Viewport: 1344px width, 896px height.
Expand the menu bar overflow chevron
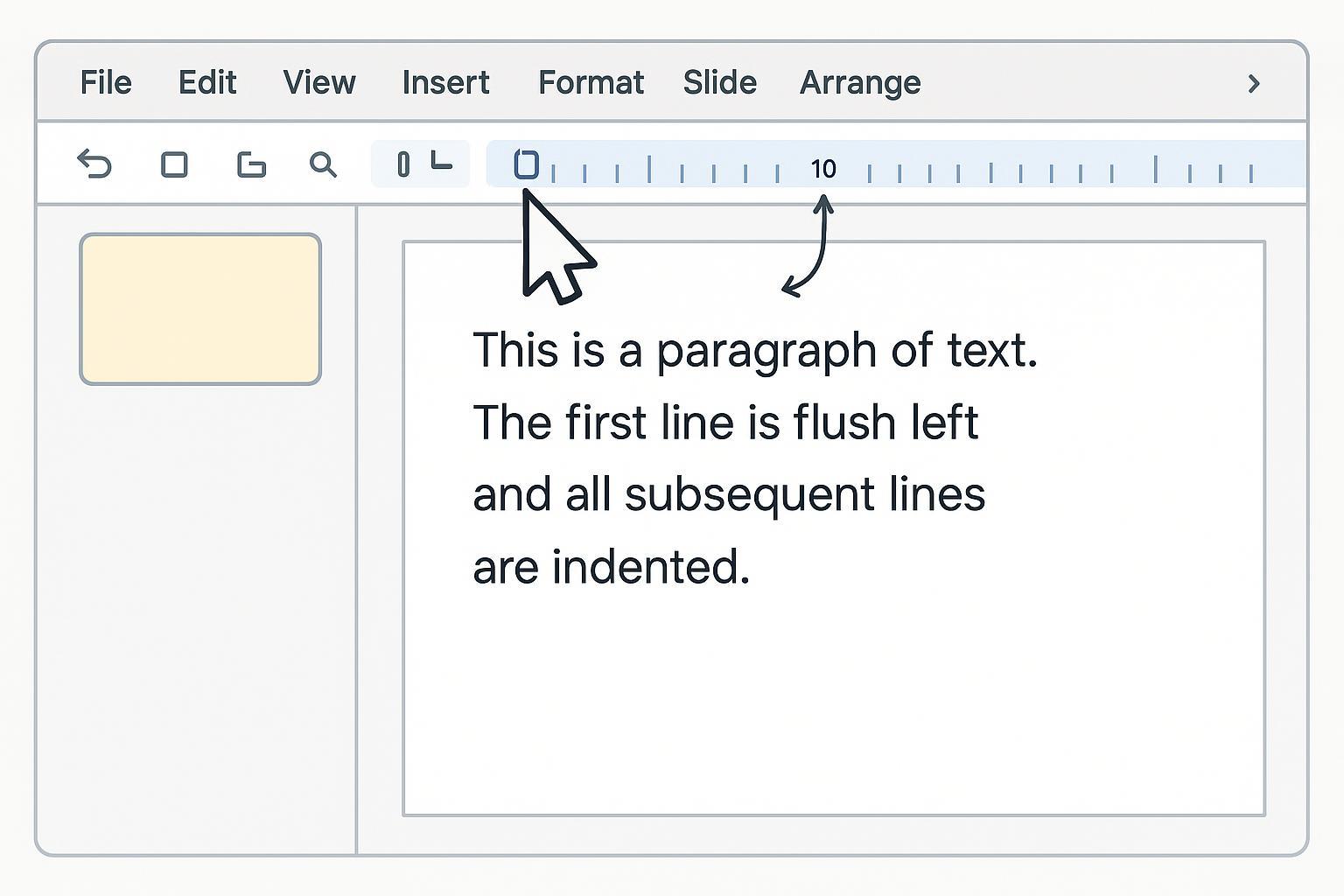(1253, 83)
